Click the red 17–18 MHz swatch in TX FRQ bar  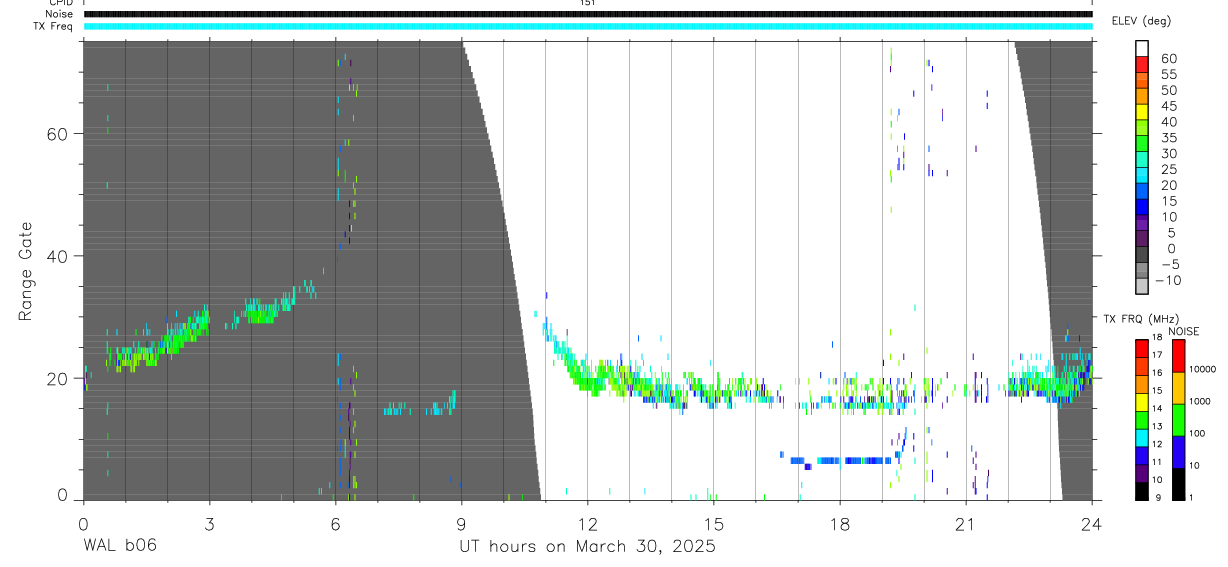point(1142,347)
